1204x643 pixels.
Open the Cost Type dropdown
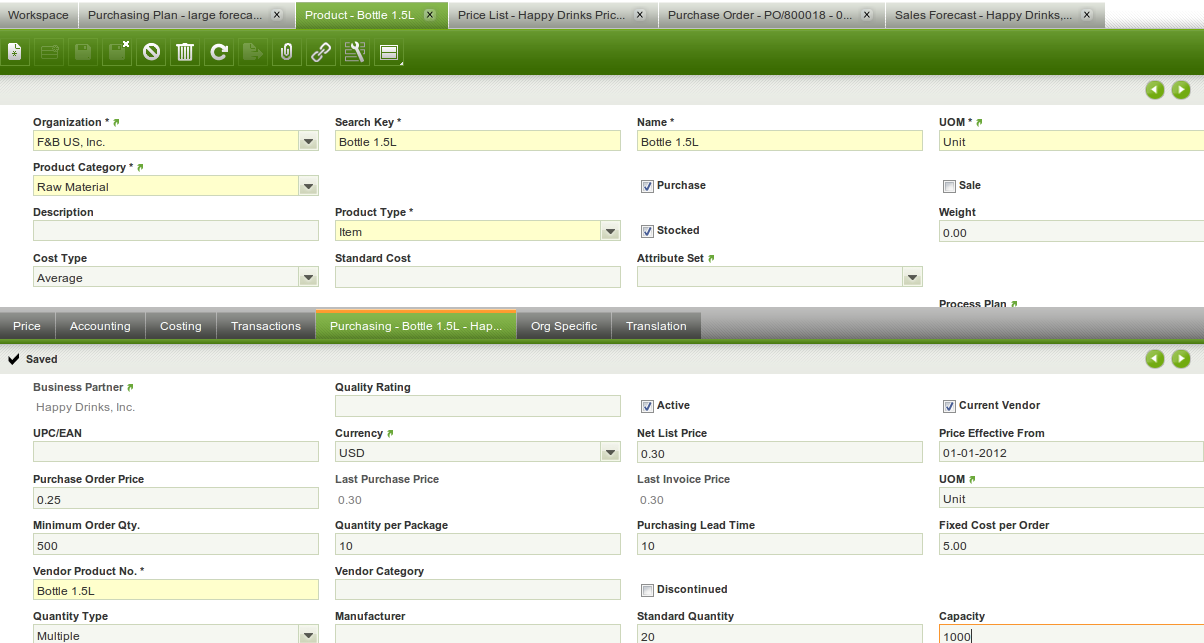pos(309,278)
